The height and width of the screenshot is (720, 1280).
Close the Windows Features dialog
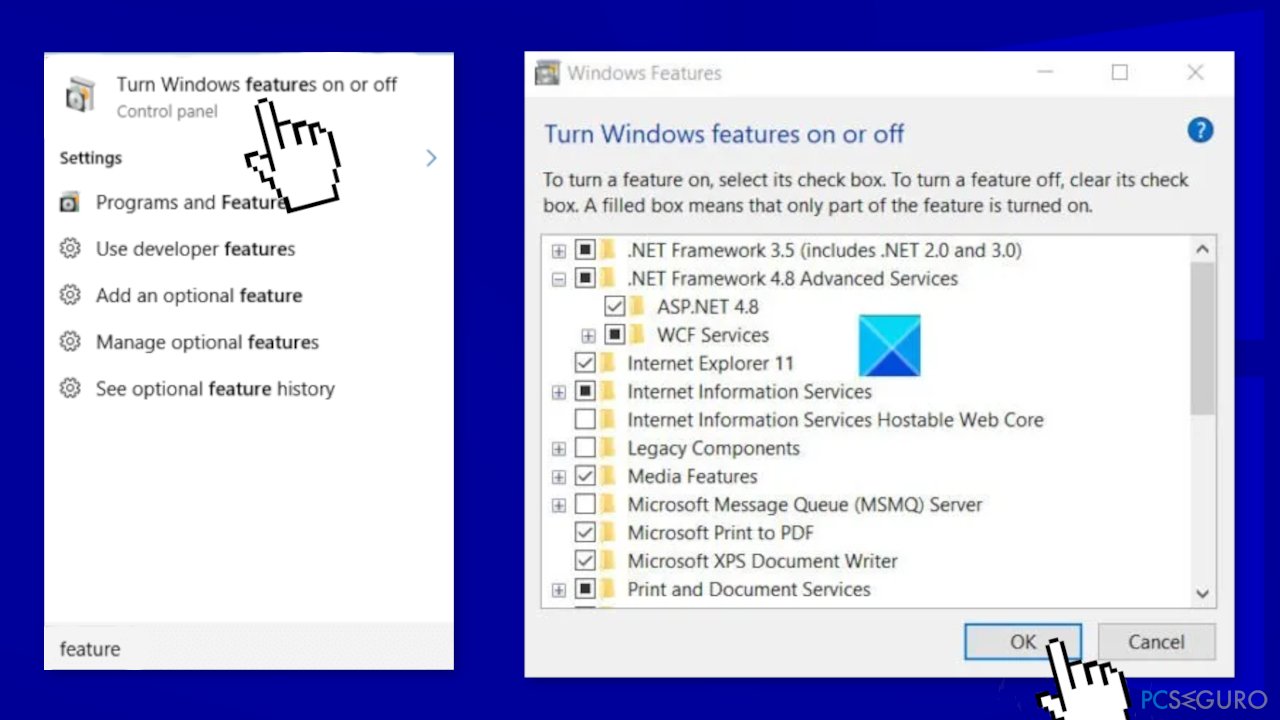(1195, 73)
